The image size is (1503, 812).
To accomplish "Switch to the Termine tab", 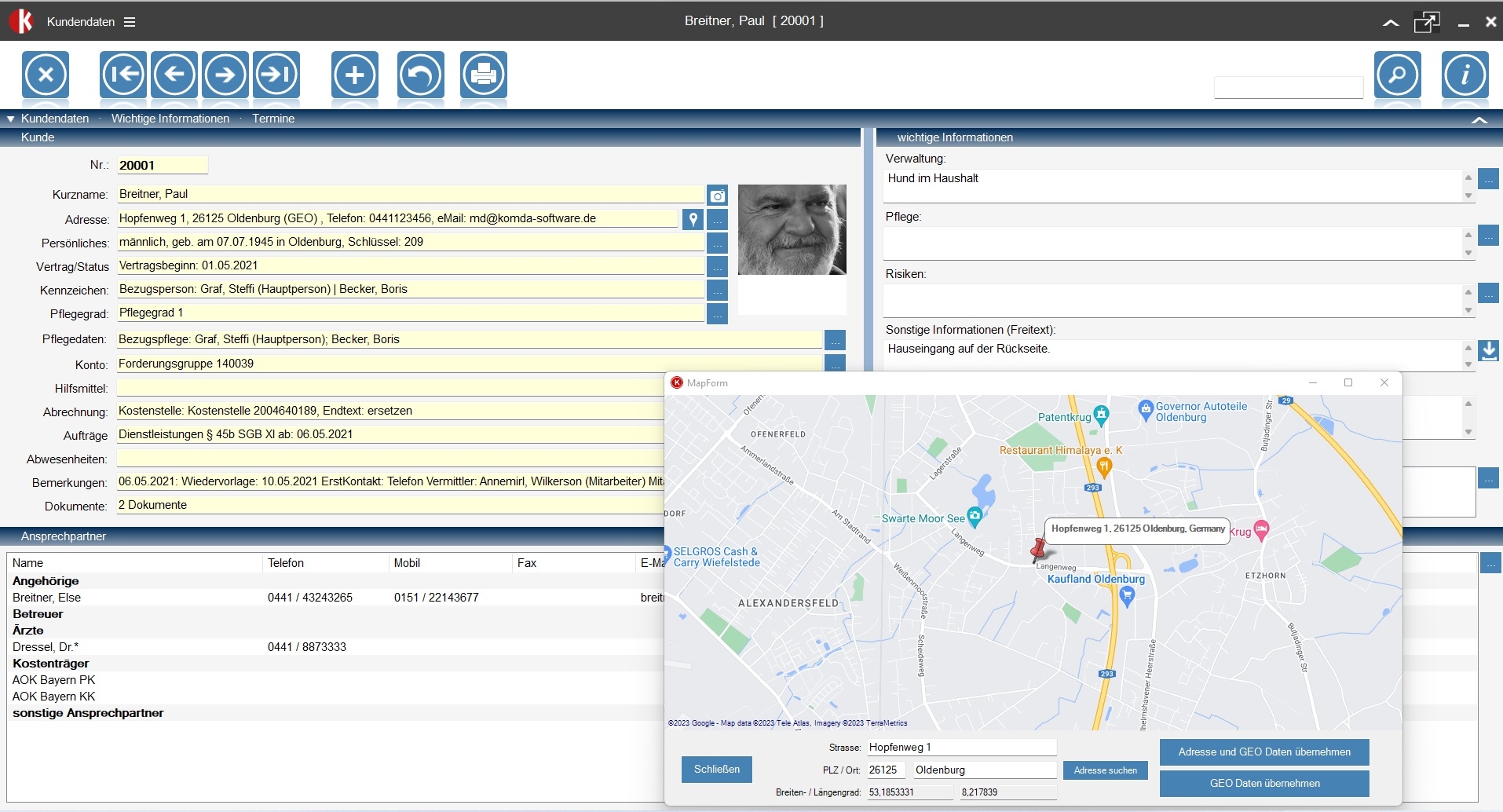I will 273,119.
